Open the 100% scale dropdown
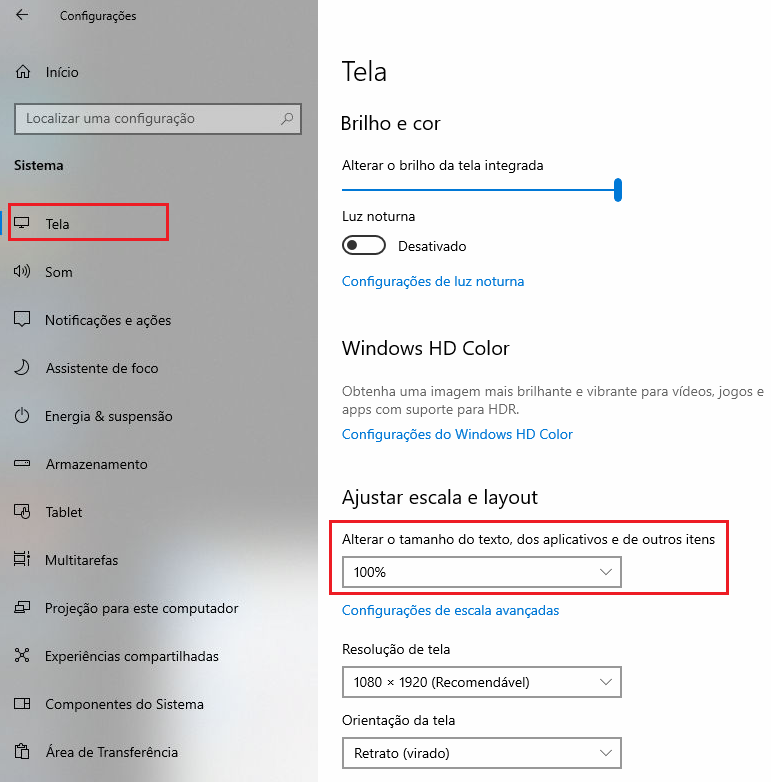The width and height of the screenshot is (771, 782). (481, 572)
